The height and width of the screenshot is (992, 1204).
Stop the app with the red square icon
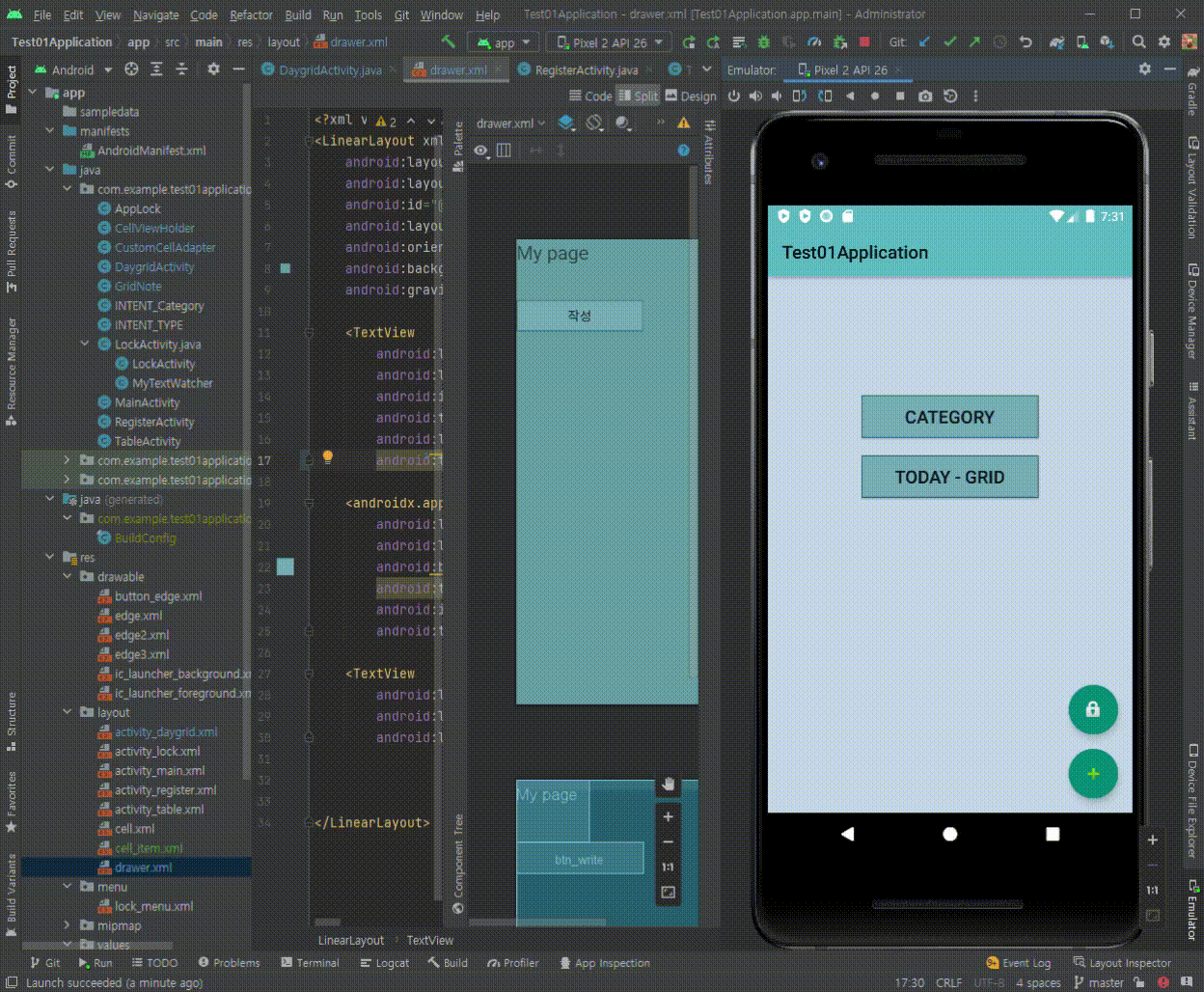862,42
